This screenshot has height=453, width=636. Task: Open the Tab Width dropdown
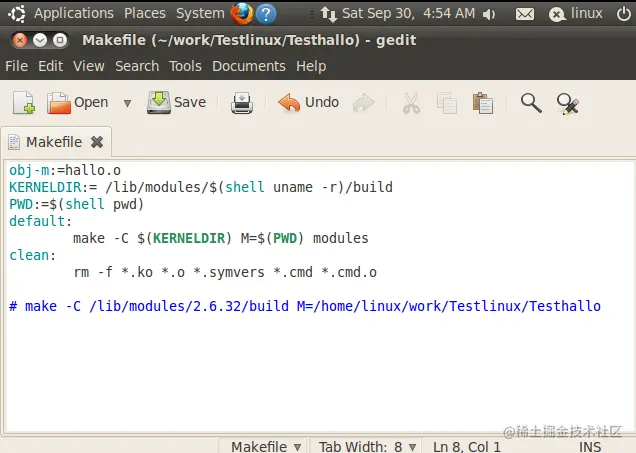click(367, 447)
